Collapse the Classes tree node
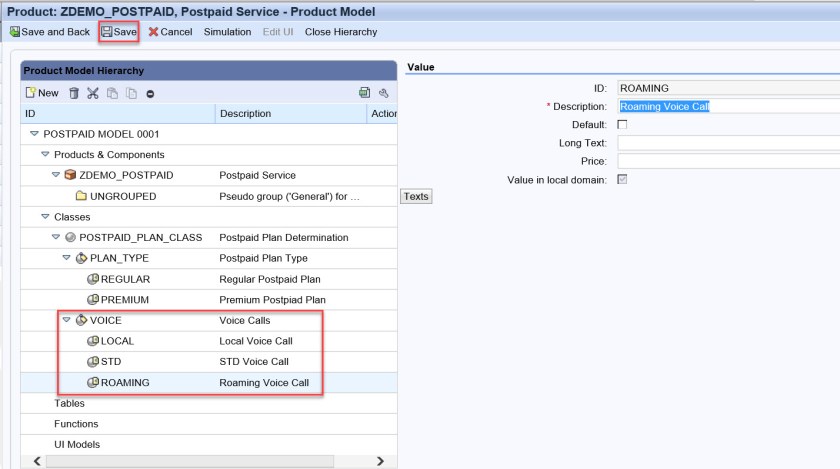840x469 pixels. point(45,217)
